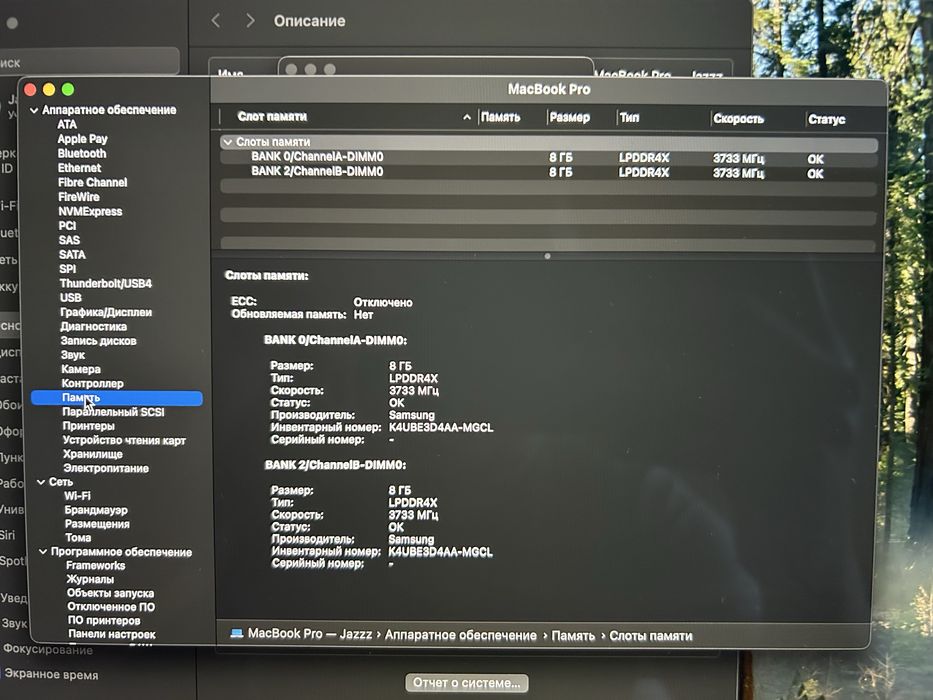Select Размещения under Сеть
The image size is (933, 700).
[97, 524]
